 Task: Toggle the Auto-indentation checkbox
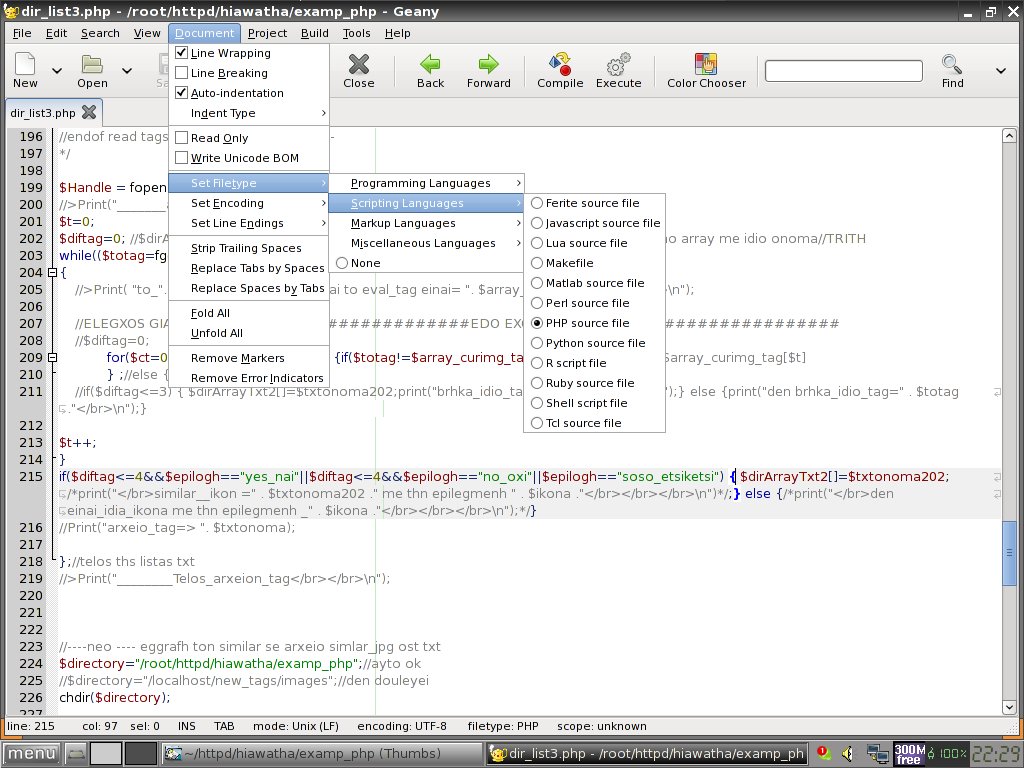182,93
